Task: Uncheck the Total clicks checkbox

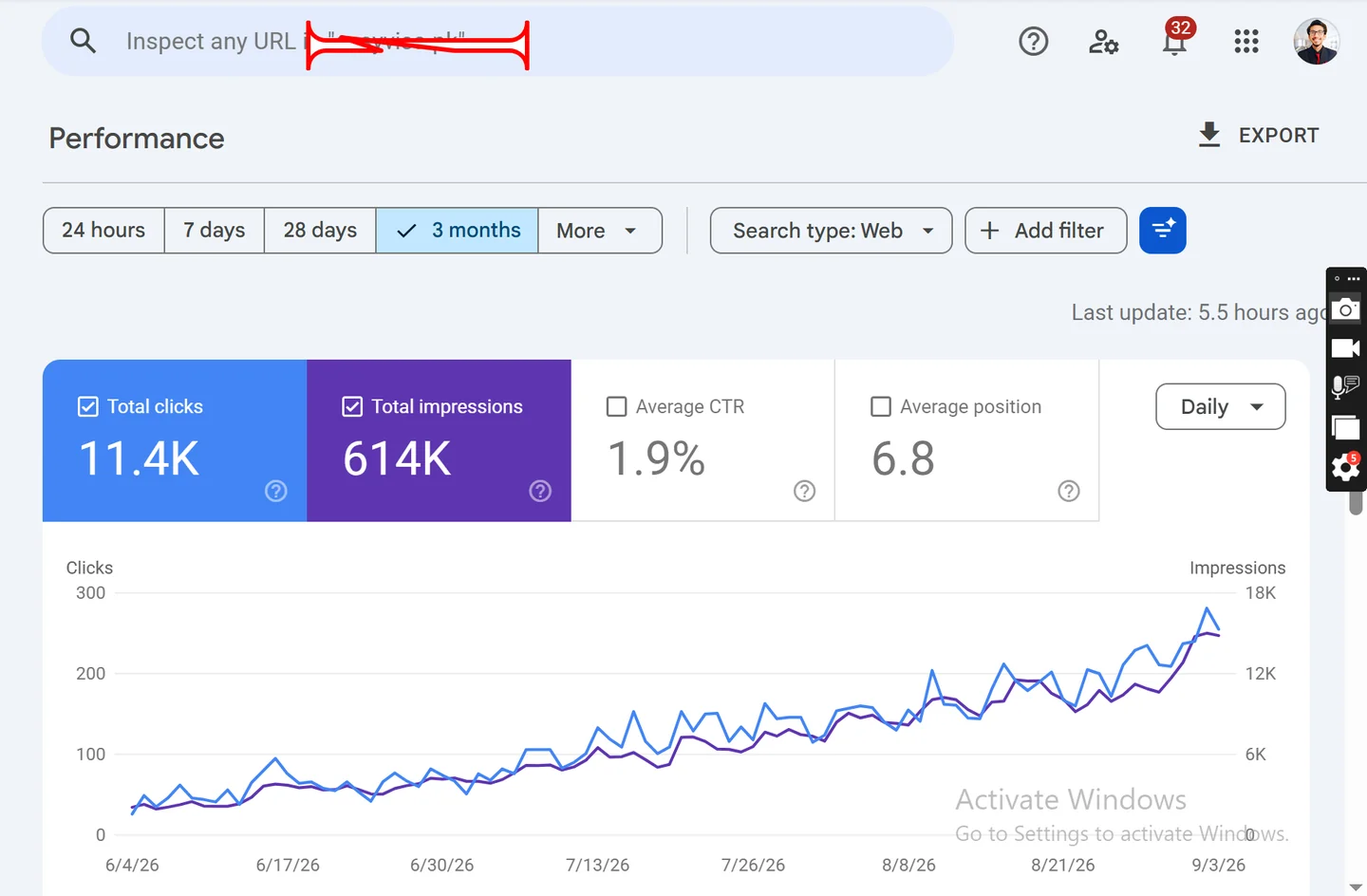Action: coord(87,407)
